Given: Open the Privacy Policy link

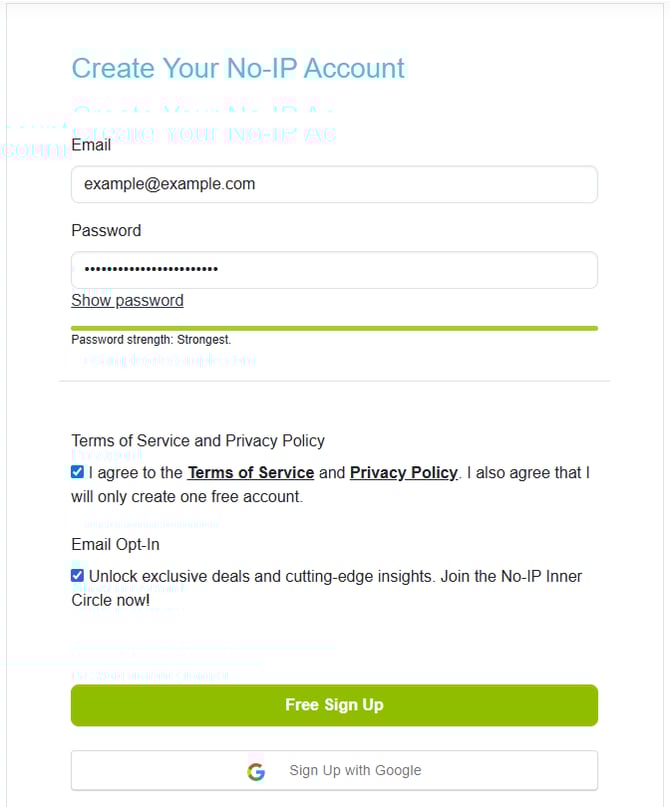Looking at the screenshot, I should coord(403,472).
